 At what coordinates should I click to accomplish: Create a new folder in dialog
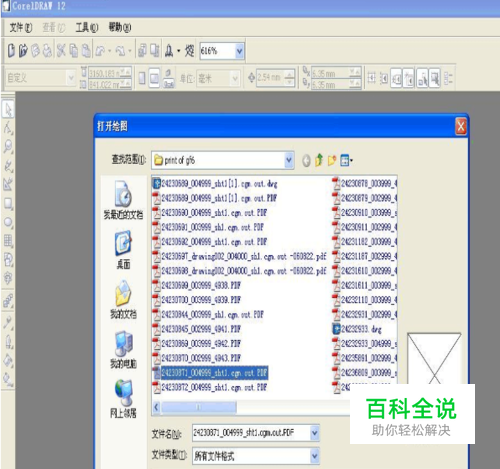coord(332,160)
